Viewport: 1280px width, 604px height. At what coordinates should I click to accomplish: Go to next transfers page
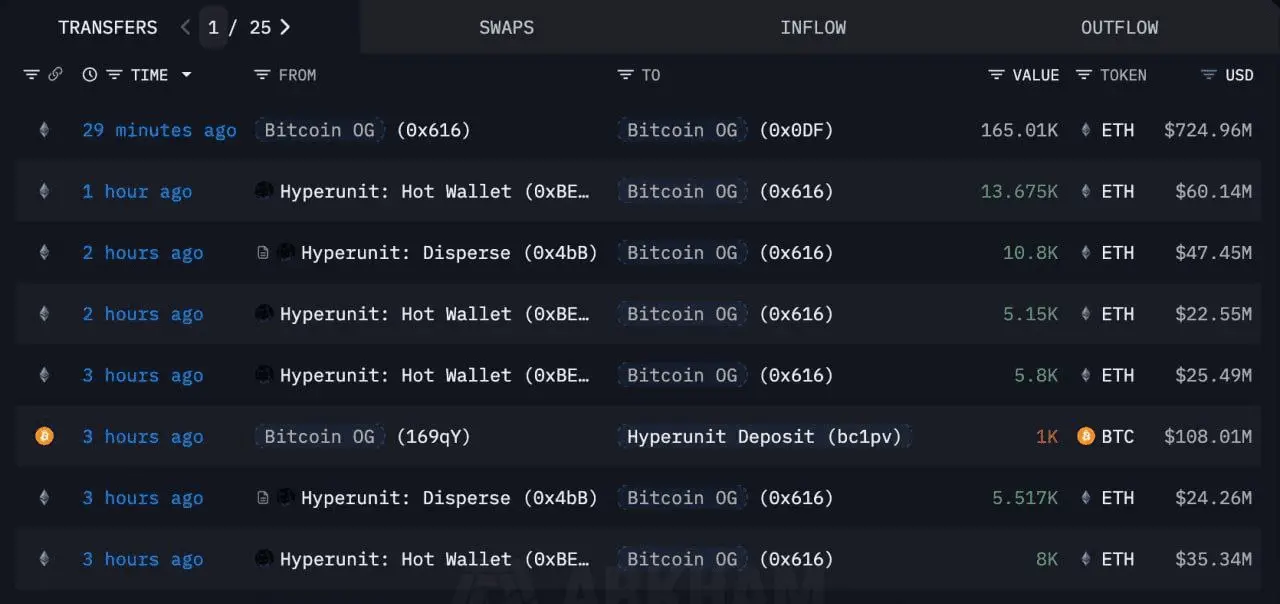click(285, 27)
